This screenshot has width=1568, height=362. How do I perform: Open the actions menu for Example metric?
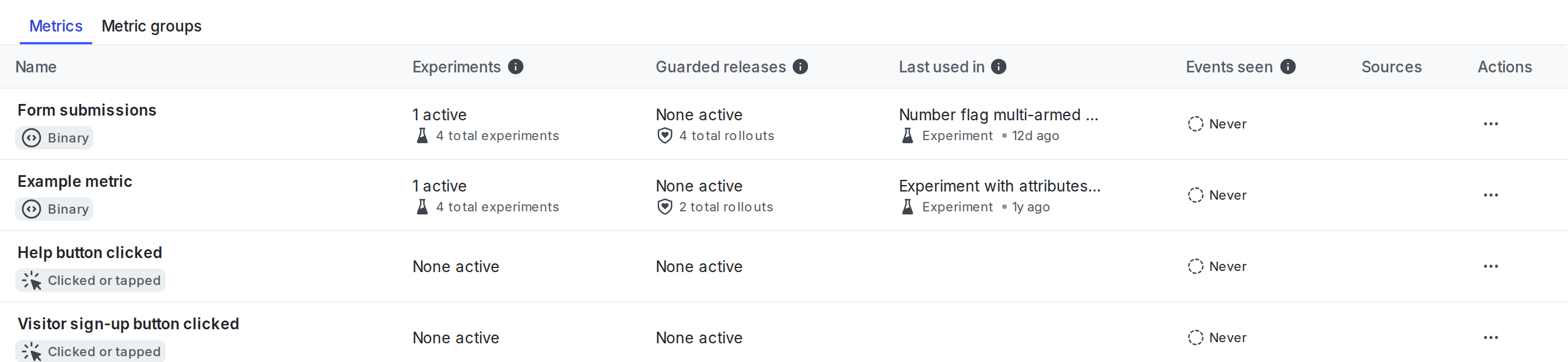click(1490, 195)
